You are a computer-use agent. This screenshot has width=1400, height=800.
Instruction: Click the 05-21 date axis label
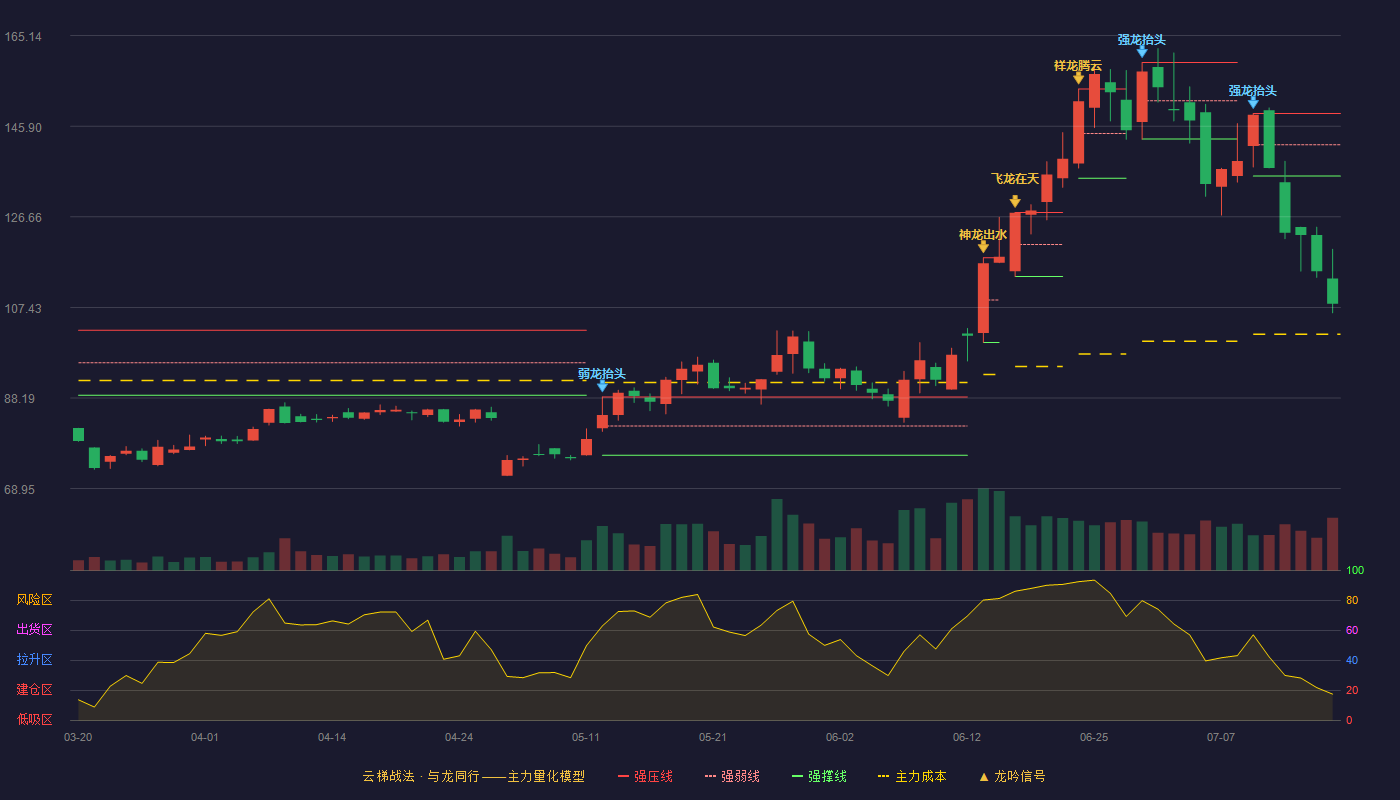point(713,737)
